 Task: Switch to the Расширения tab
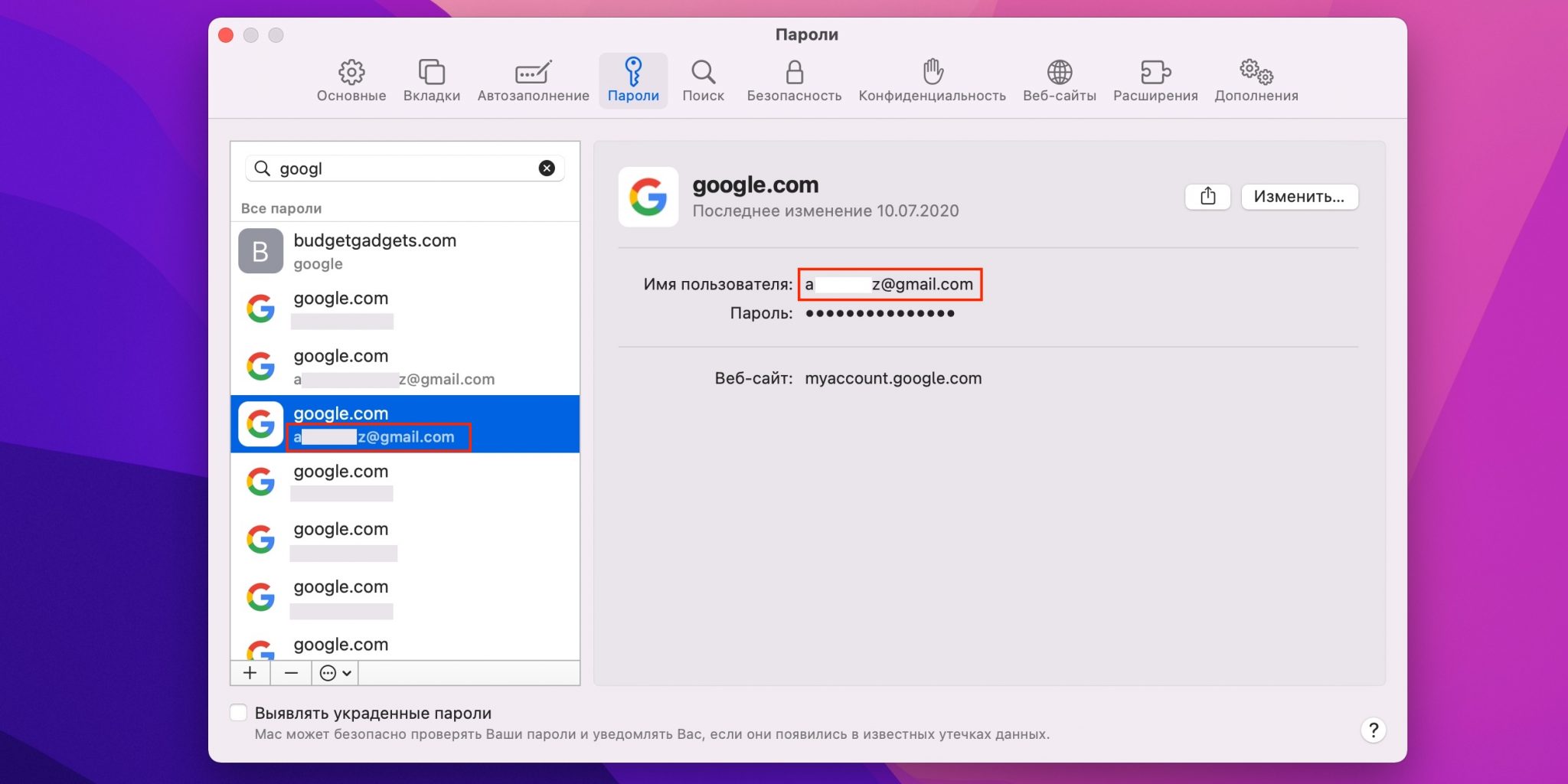tap(1155, 81)
